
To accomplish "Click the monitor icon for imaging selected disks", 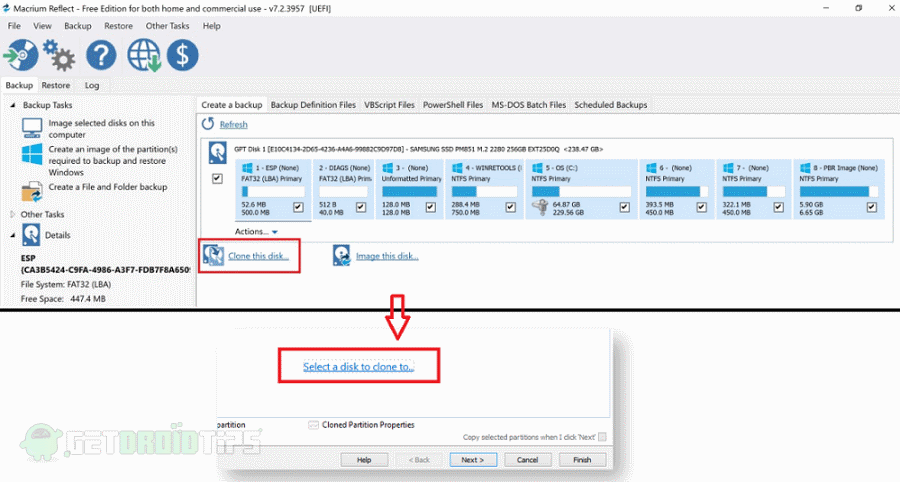I will pos(32,127).
